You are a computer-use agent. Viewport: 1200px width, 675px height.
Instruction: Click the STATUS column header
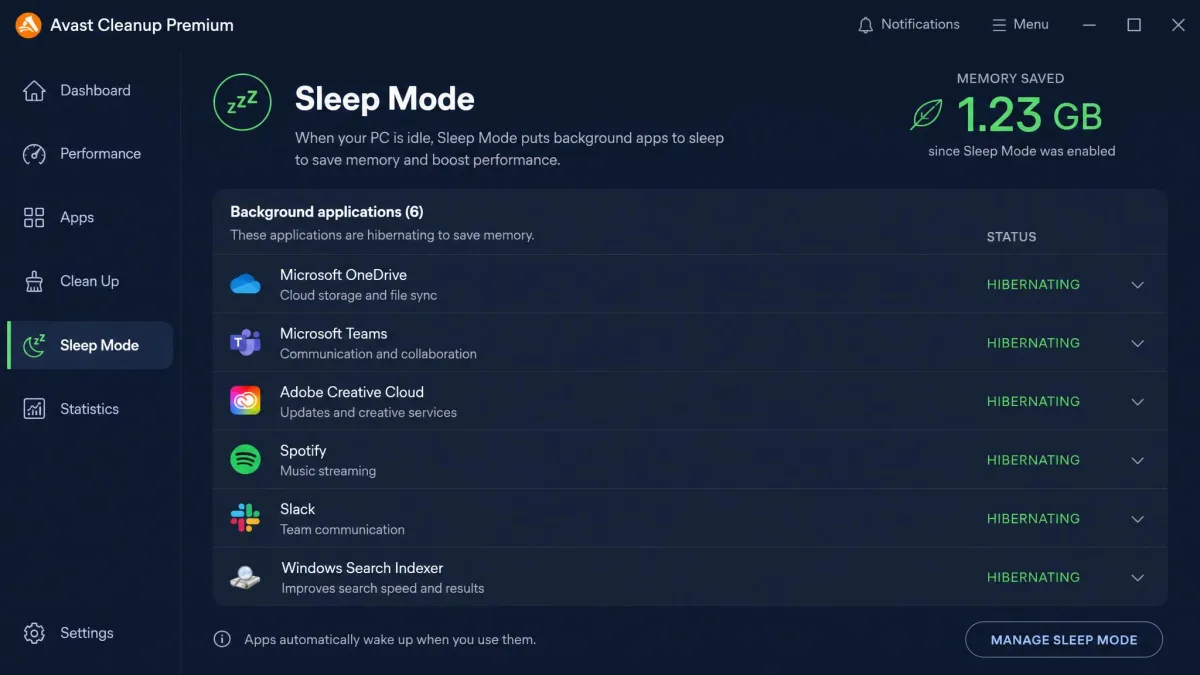[1011, 237]
